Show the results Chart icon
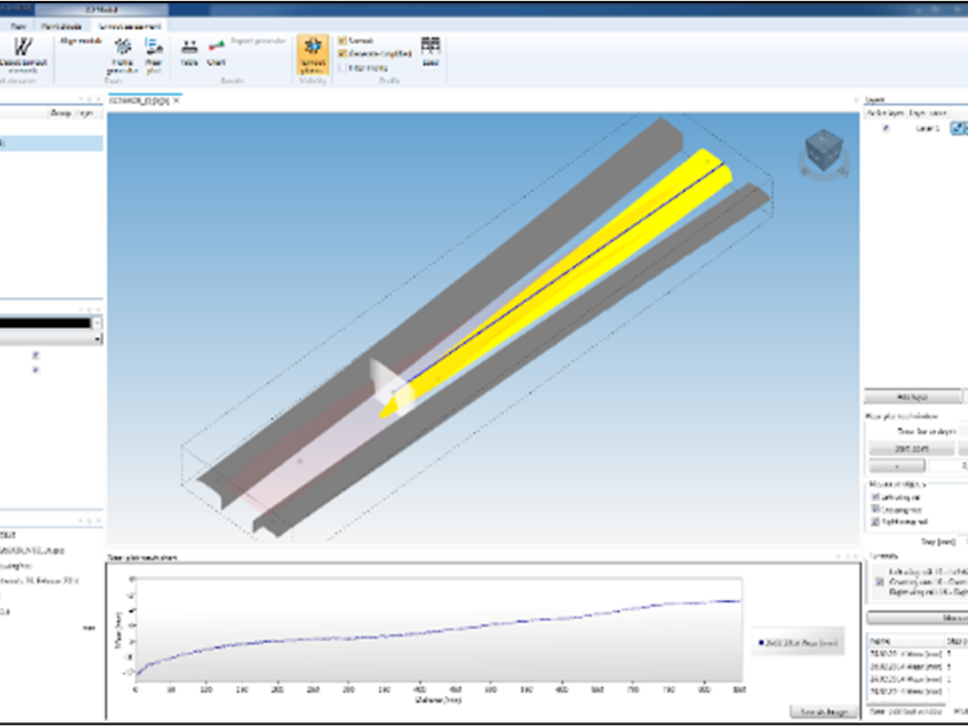The width and height of the screenshot is (968, 726). [x=216, y=46]
